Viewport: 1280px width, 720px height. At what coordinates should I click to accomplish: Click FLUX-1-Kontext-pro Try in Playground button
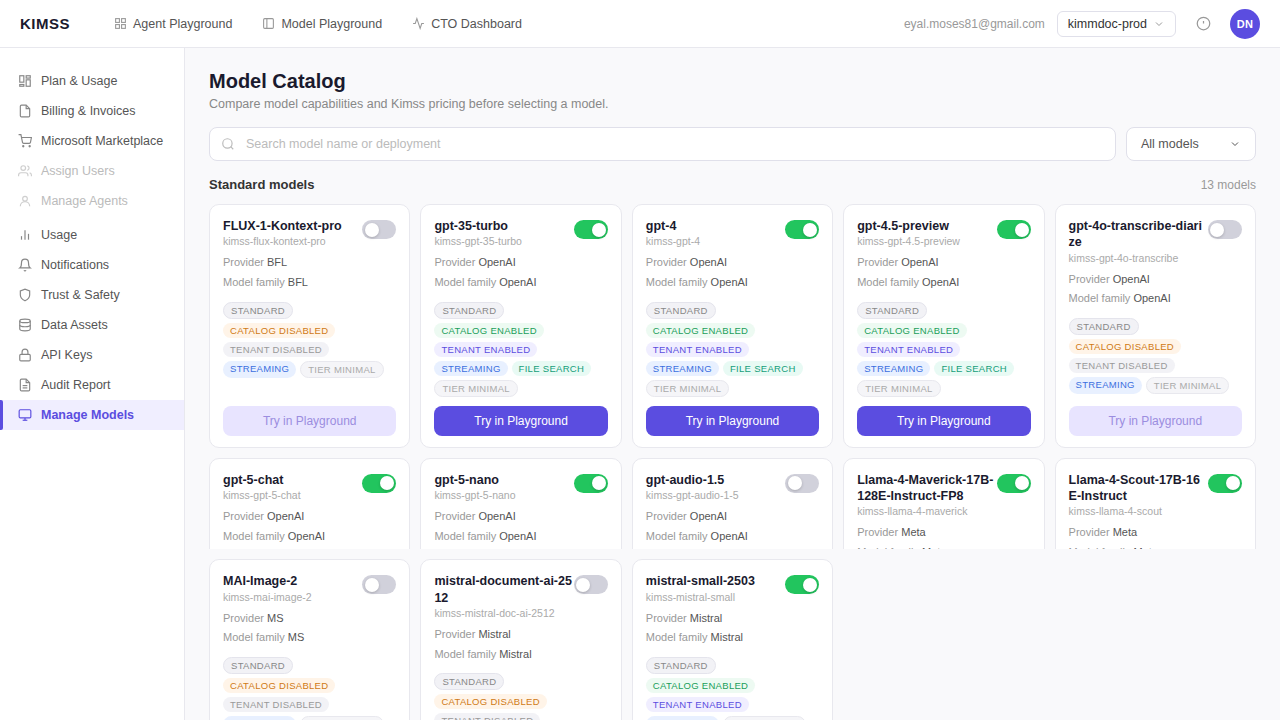point(309,421)
